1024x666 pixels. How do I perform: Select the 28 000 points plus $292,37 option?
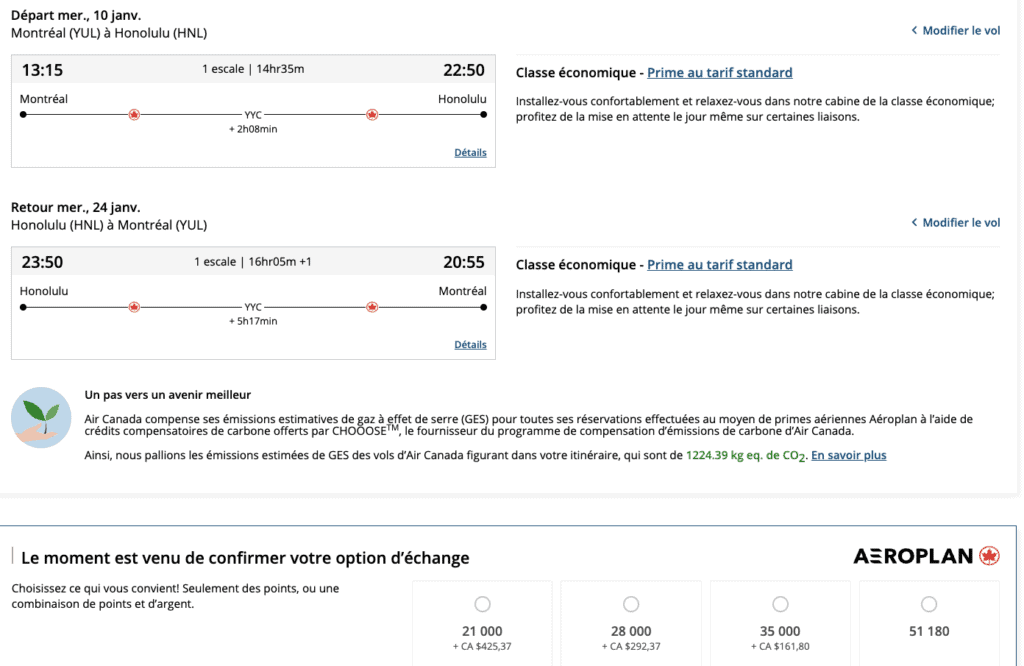tap(631, 604)
